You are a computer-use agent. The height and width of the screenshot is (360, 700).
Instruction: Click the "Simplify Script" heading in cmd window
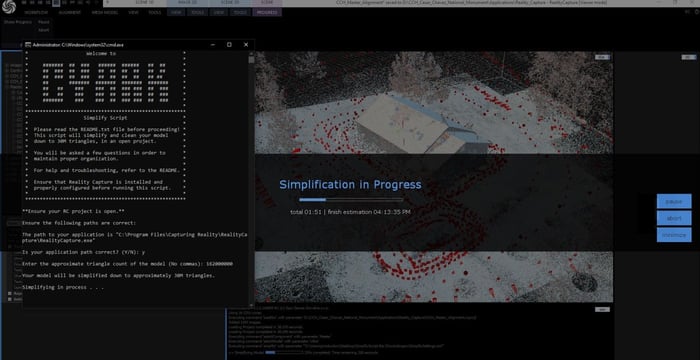(x=105, y=118)
